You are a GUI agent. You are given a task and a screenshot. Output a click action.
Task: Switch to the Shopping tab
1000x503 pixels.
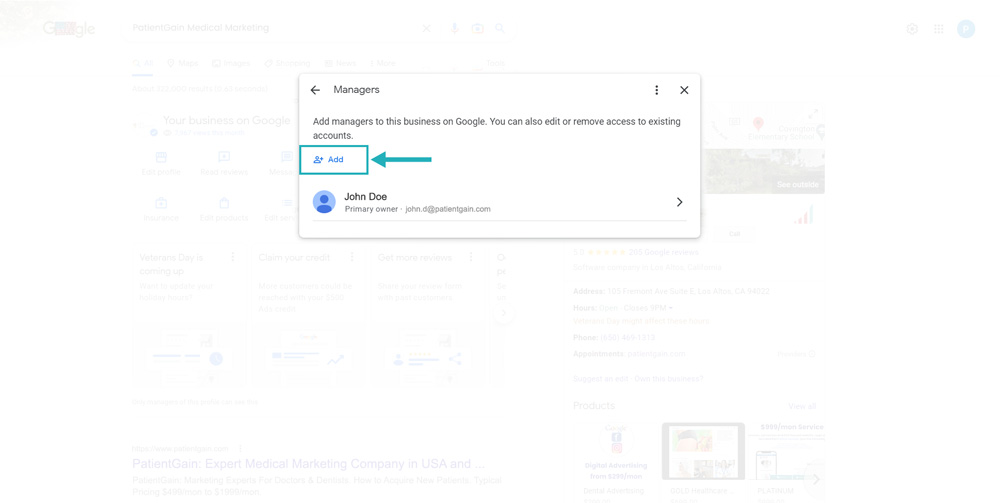tap(287, 63)
